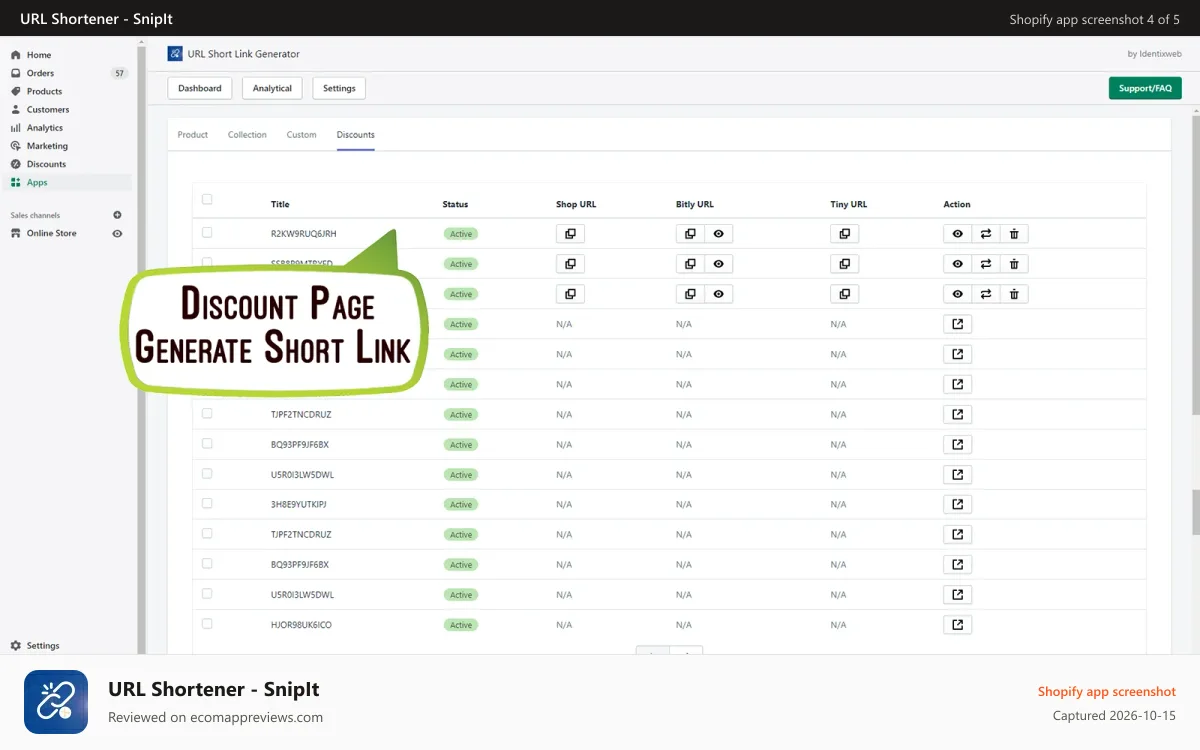The image size is (1200, 750).
Task: Click the title text R2KW9RUQ6JRH
Action: (304, 234)
